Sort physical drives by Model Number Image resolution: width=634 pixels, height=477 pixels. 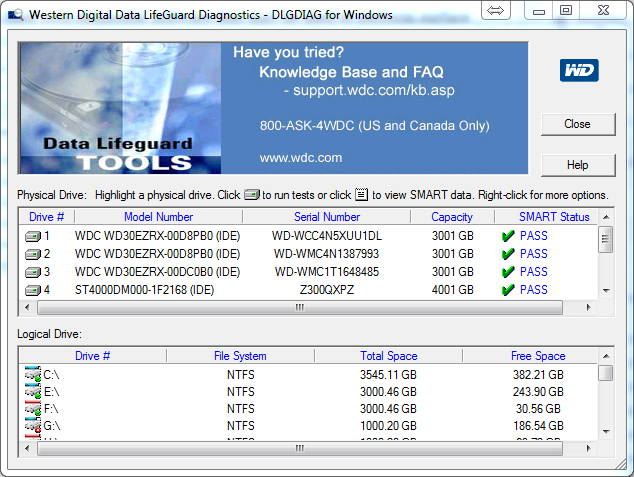tap(158, 217)
